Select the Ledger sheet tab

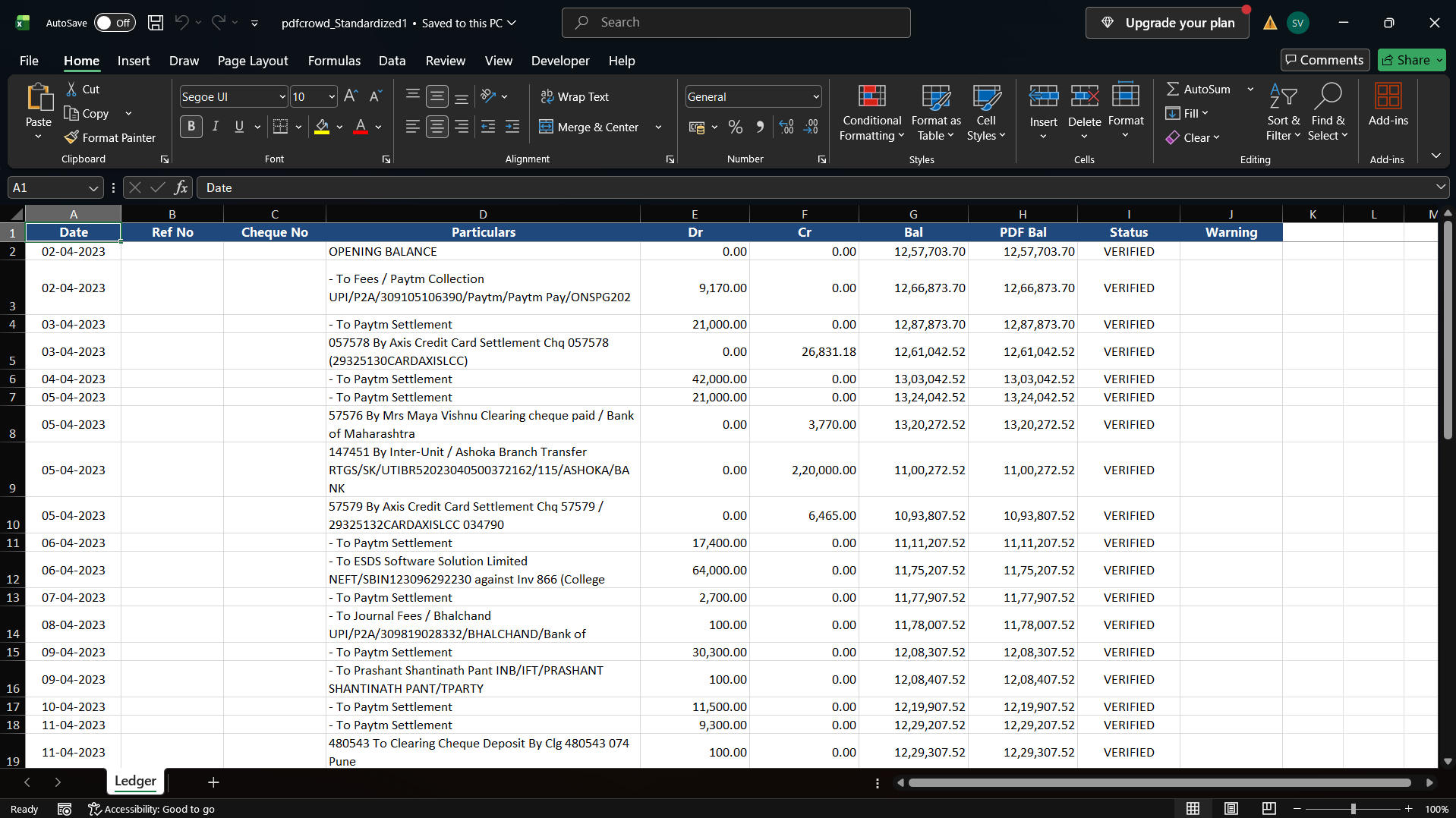[135, 781]
